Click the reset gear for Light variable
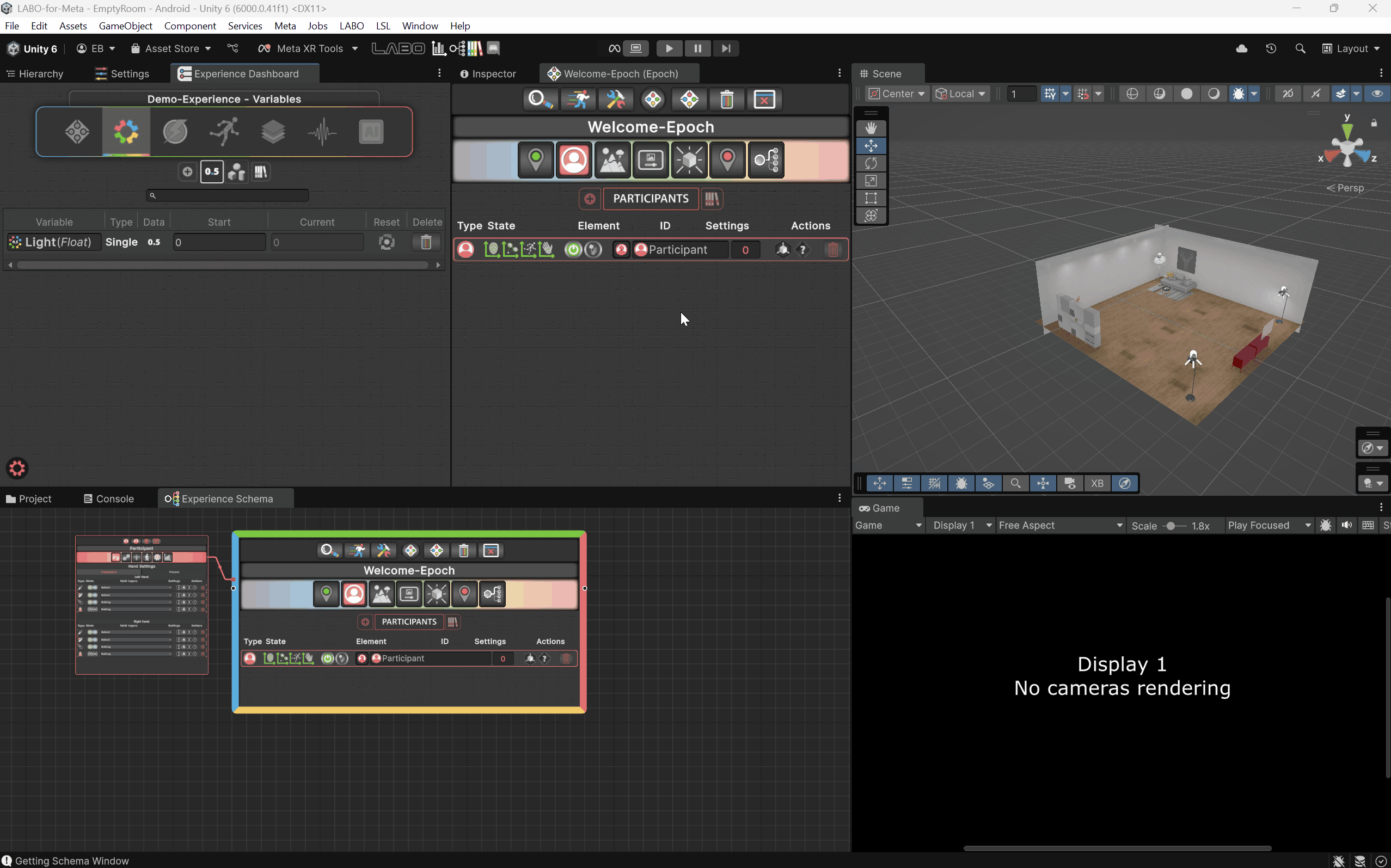The height and width of the screenshot is (868, 1391). 387,242
